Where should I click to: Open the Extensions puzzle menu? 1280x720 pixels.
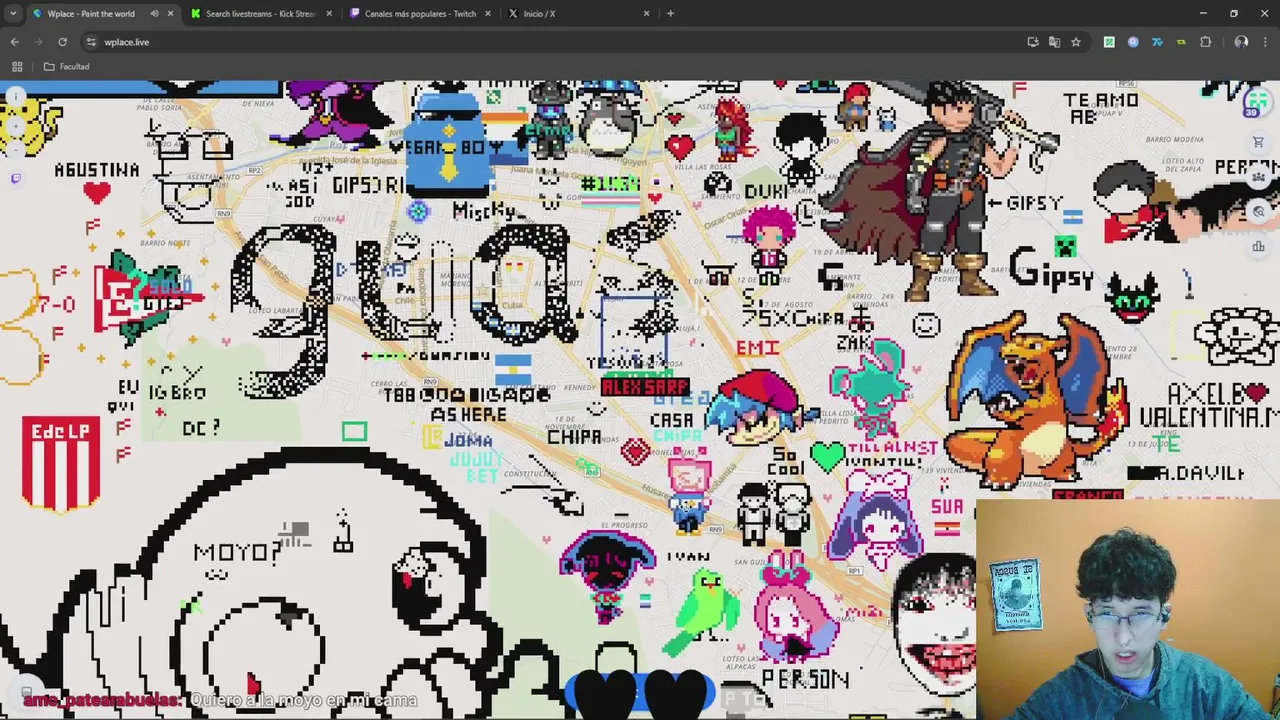pos(1205,42)
